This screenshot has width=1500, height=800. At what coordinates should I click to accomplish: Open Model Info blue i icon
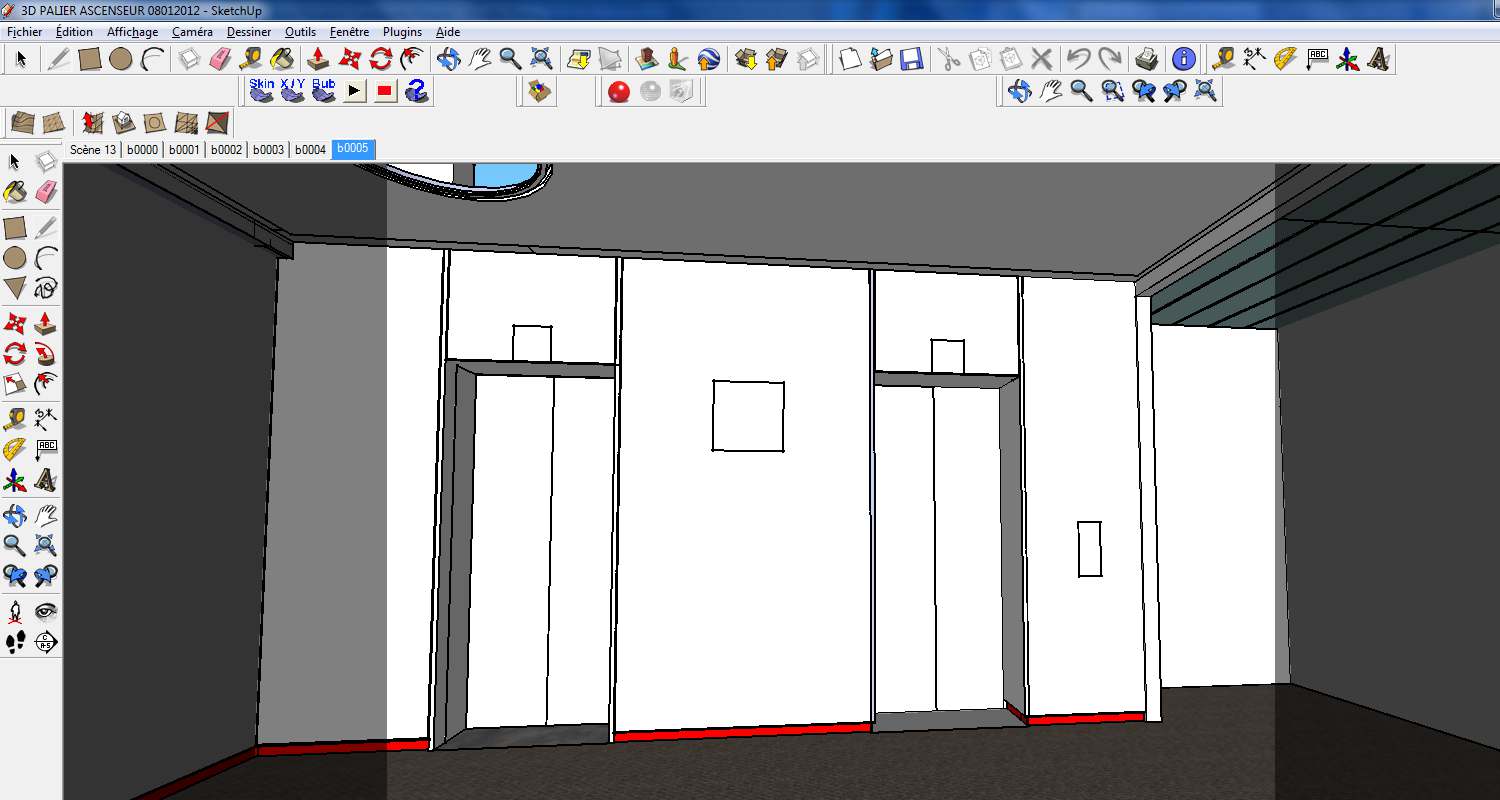click(x=1184, y=59)
